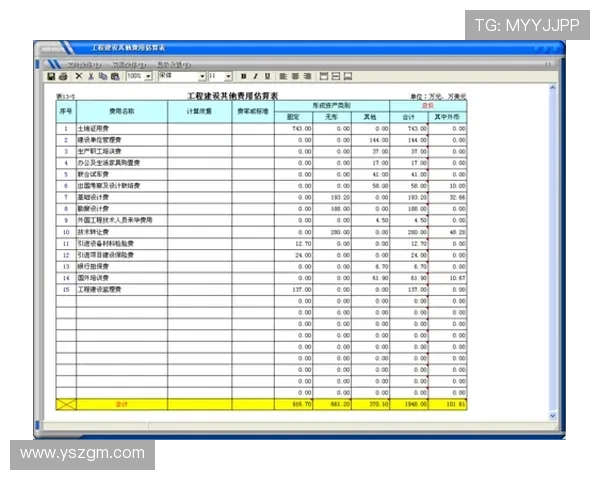Open the 宋体 font name dropdown
The width and height of the screenshot is (600, 480).
(x=202, y=76)
